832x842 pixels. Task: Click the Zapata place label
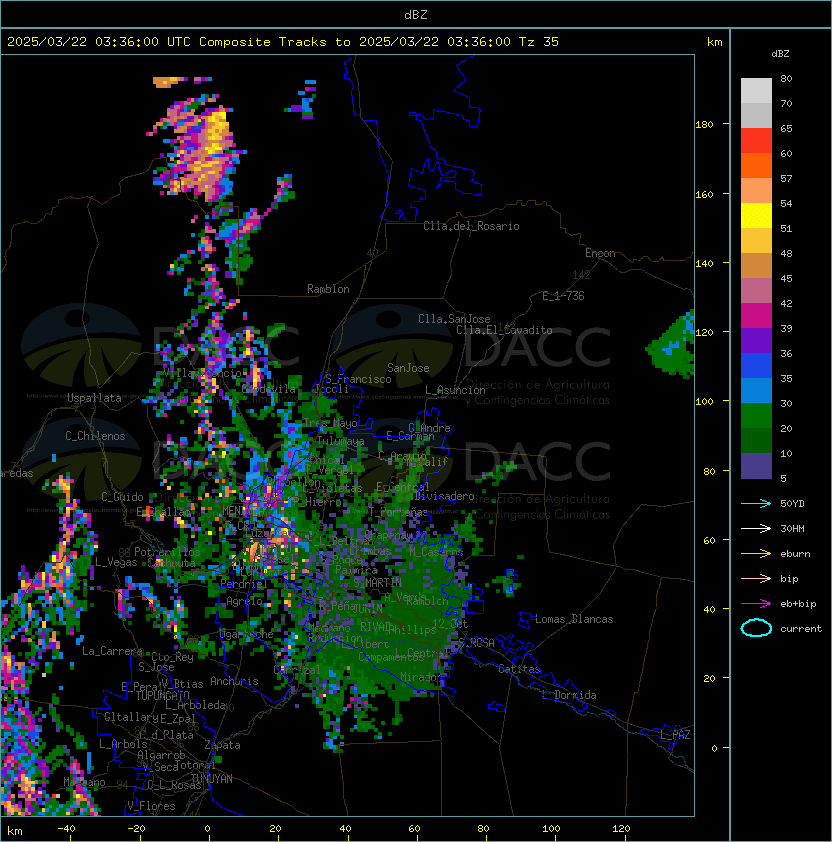pyautogui.click(x=222, y=745)
